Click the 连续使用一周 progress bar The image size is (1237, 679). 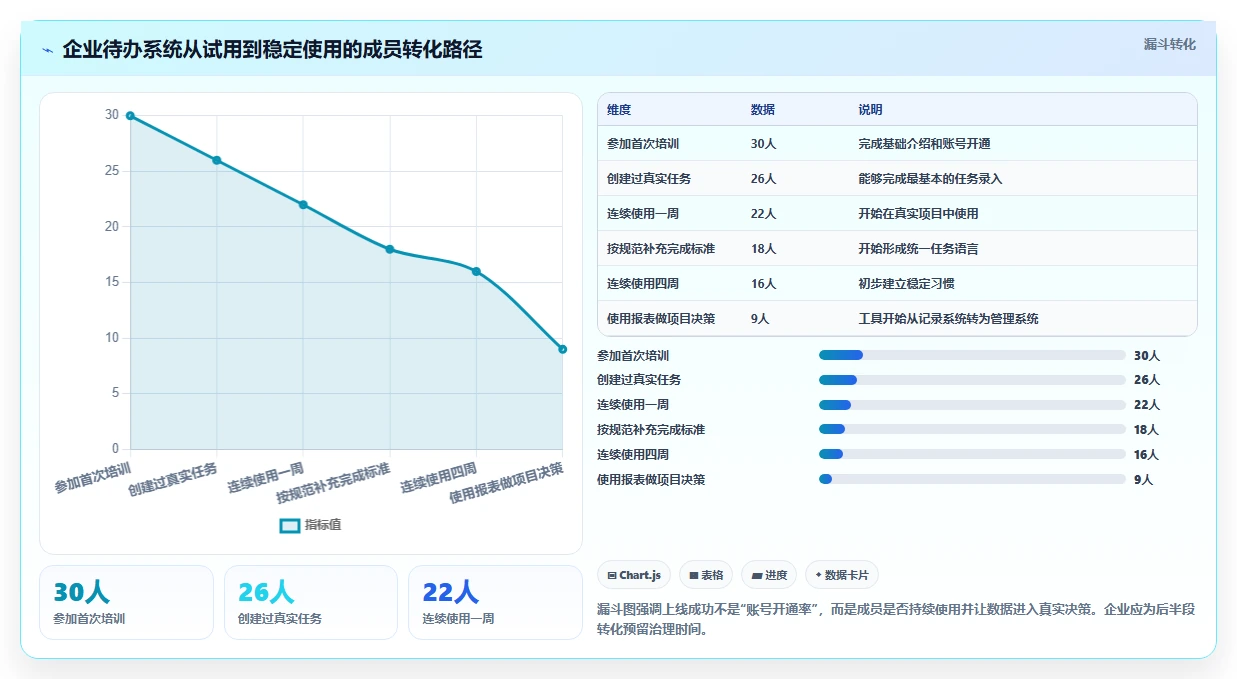coord(972,405)
